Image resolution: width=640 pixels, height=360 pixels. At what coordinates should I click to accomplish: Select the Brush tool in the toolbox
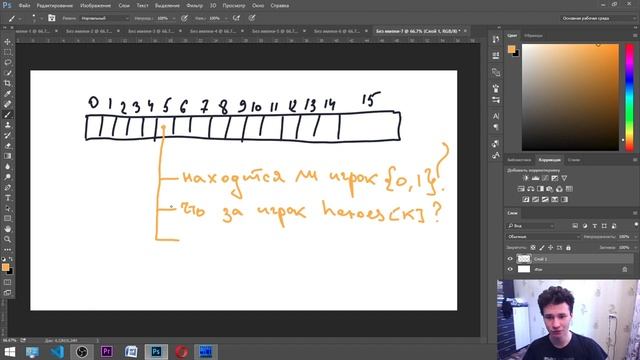coord(7,115)
